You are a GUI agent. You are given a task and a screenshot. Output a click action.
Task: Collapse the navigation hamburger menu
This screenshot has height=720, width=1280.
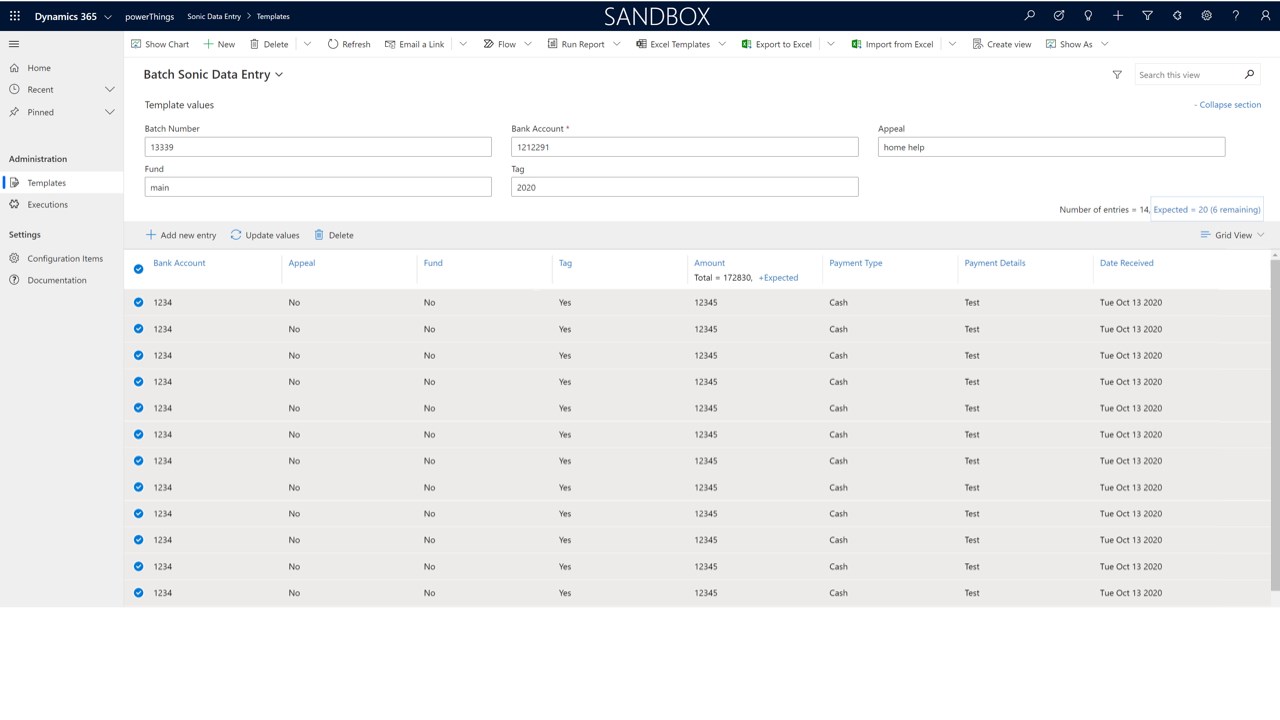[14, 44]
